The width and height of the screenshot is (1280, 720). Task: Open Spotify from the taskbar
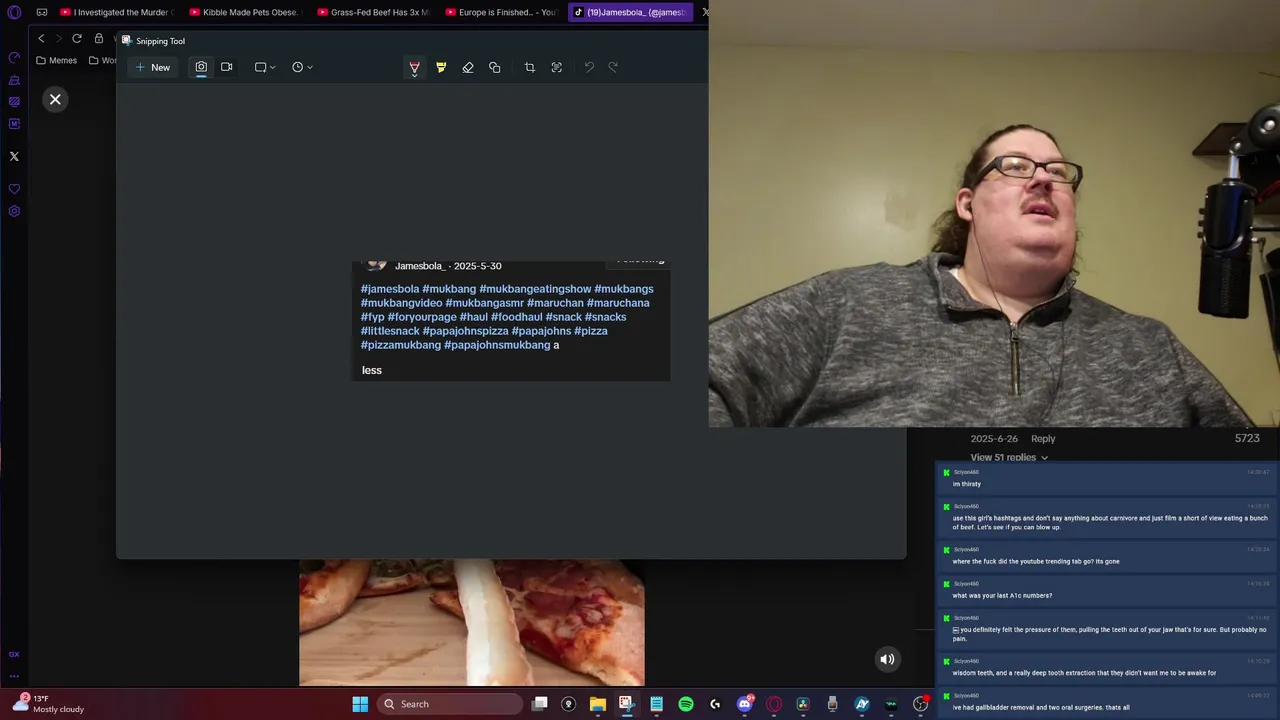686,704
